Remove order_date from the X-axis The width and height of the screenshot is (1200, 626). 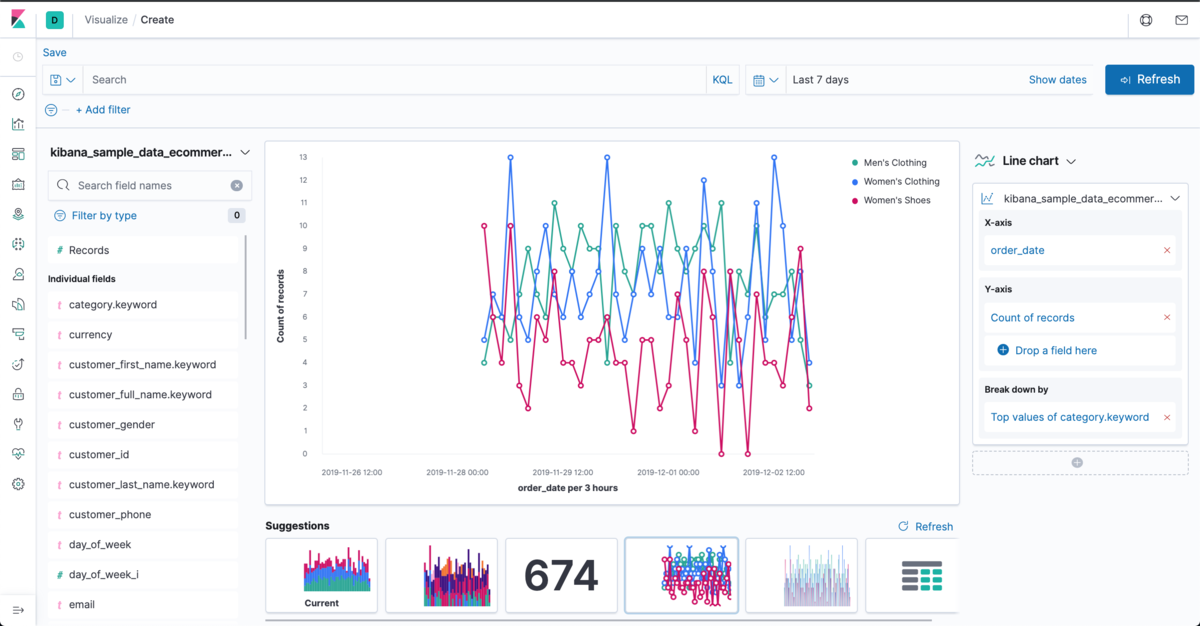(x=1167, y=250)
